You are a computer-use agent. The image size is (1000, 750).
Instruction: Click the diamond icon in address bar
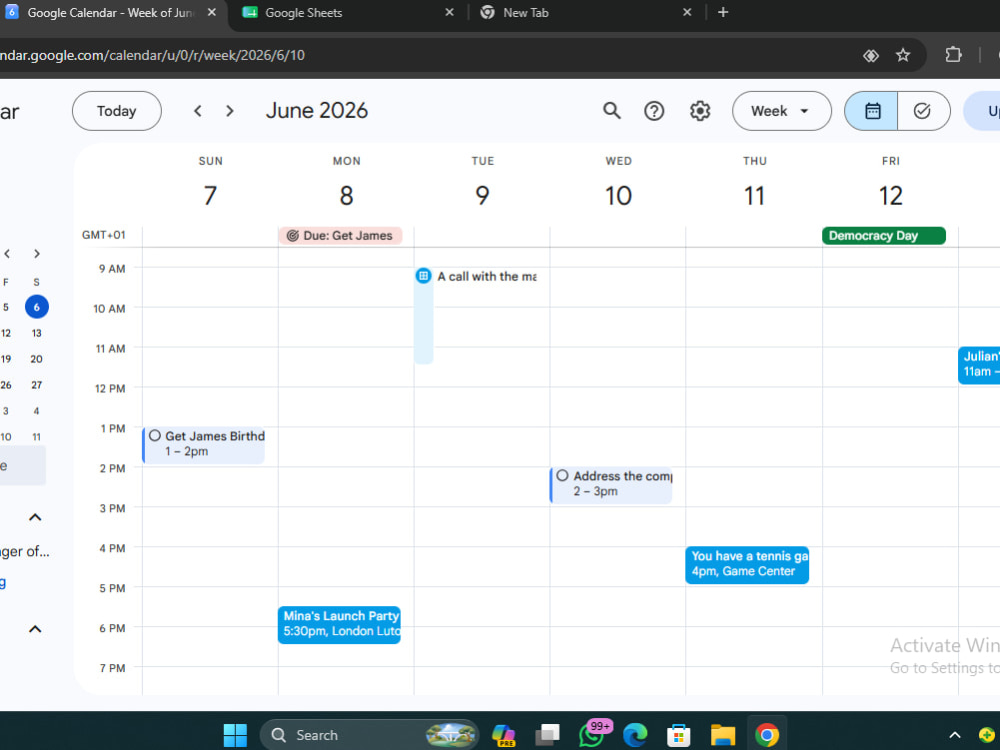(871, 55)
